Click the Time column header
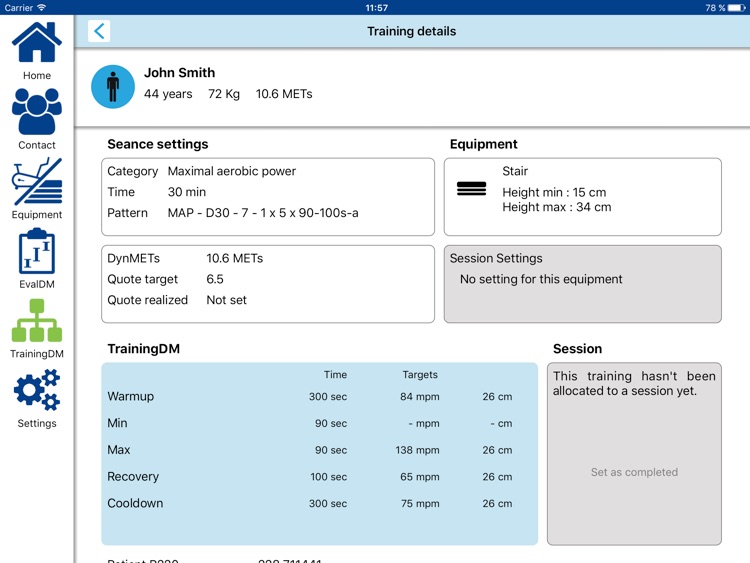The width and height of the screenshot is (750, 563). pos(335,375)
